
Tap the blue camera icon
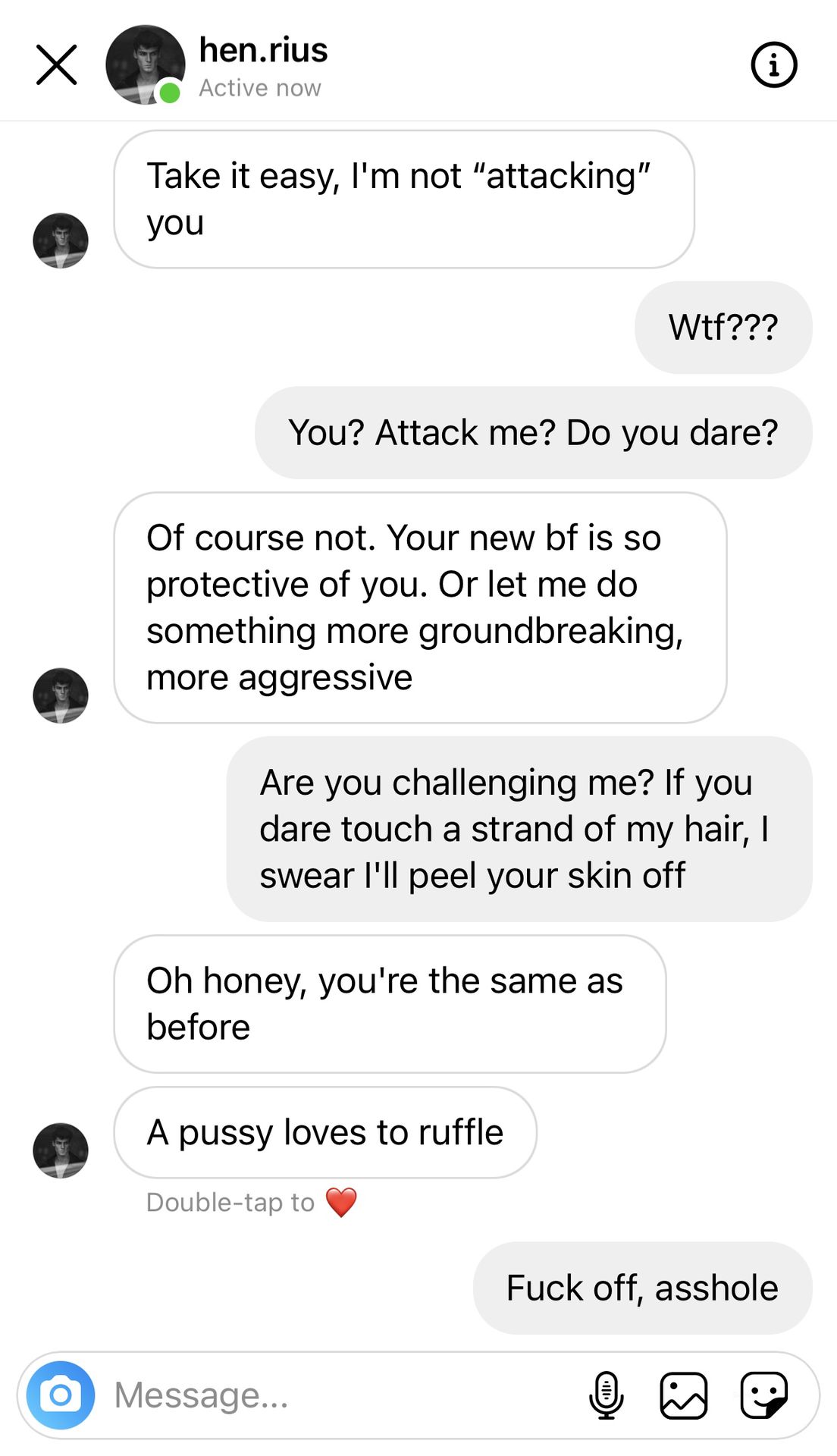[61, 1395]
